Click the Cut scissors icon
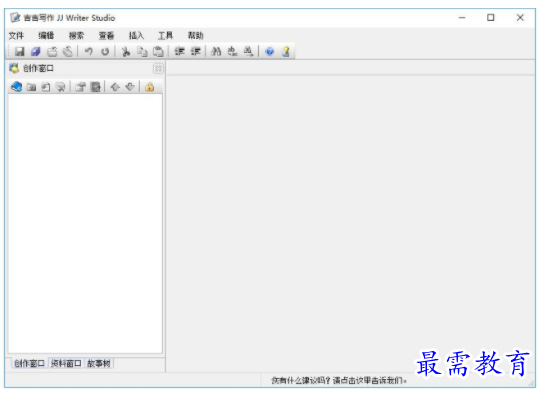Screen dimensions: 538x395 pyautogui.click(x=126, y=51)
